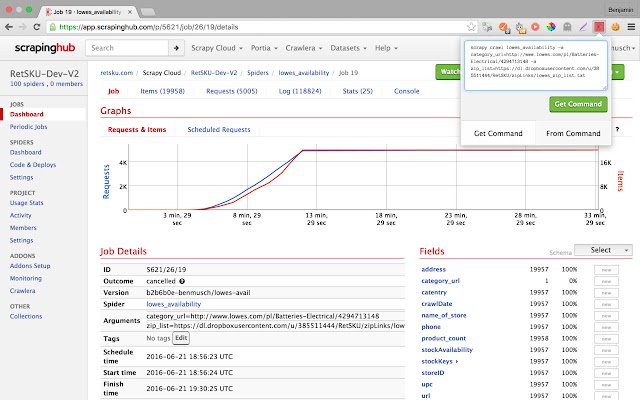Click the orange checkmark extension icon
This screenshot has width=640, height=400.
tap(504, 27)
